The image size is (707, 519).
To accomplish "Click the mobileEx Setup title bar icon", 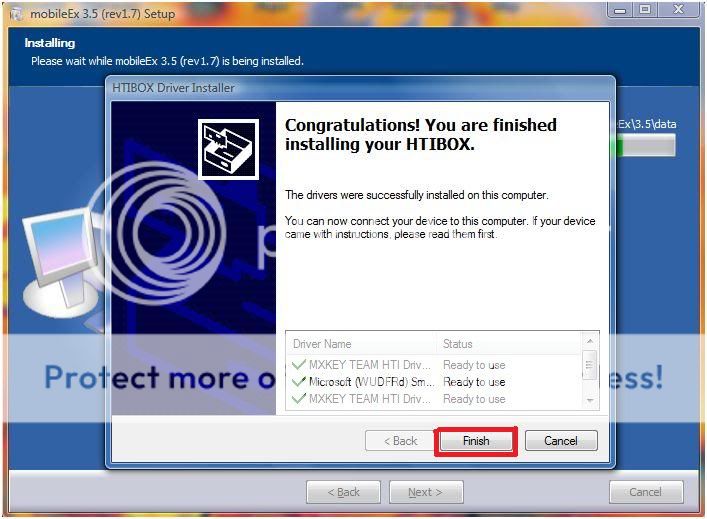I will [17, 14].
